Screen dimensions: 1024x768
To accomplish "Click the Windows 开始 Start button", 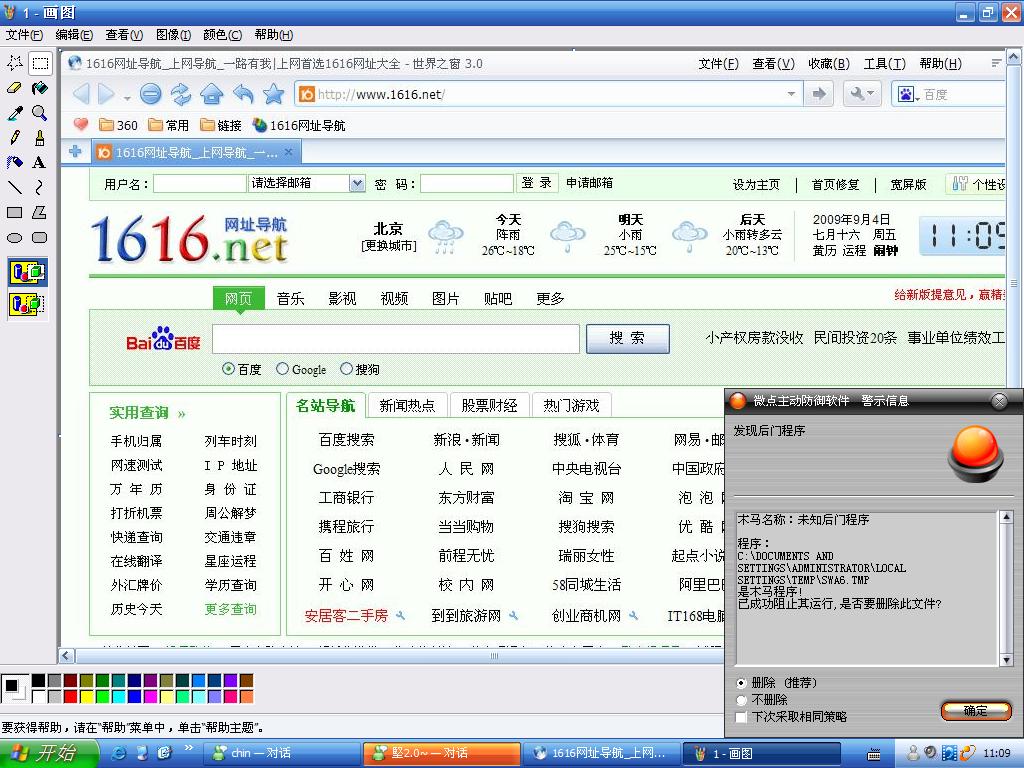I will tap(49, 754).
